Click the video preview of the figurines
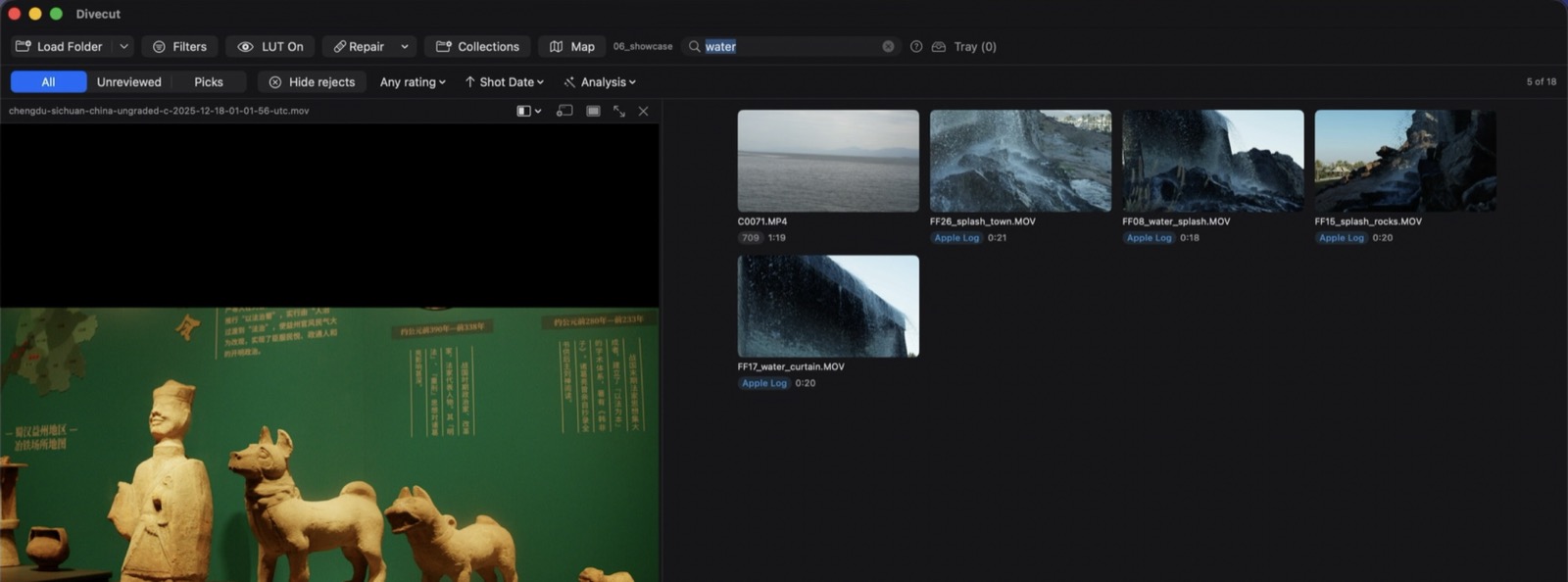 click(329, 445)
